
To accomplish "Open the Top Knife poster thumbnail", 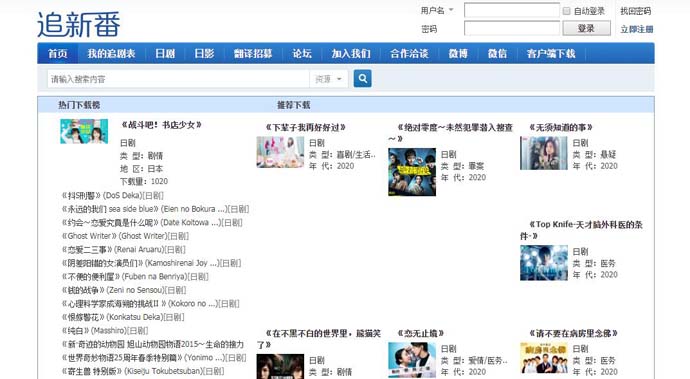I will 544,263.
